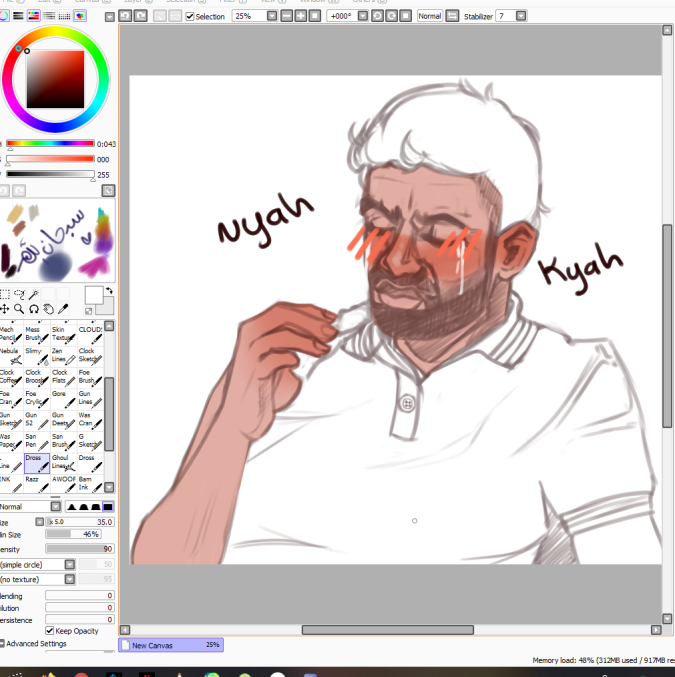Open the brush Size multiplier dropdown
This screenshot has height=677, width=675.
(39, 522)
